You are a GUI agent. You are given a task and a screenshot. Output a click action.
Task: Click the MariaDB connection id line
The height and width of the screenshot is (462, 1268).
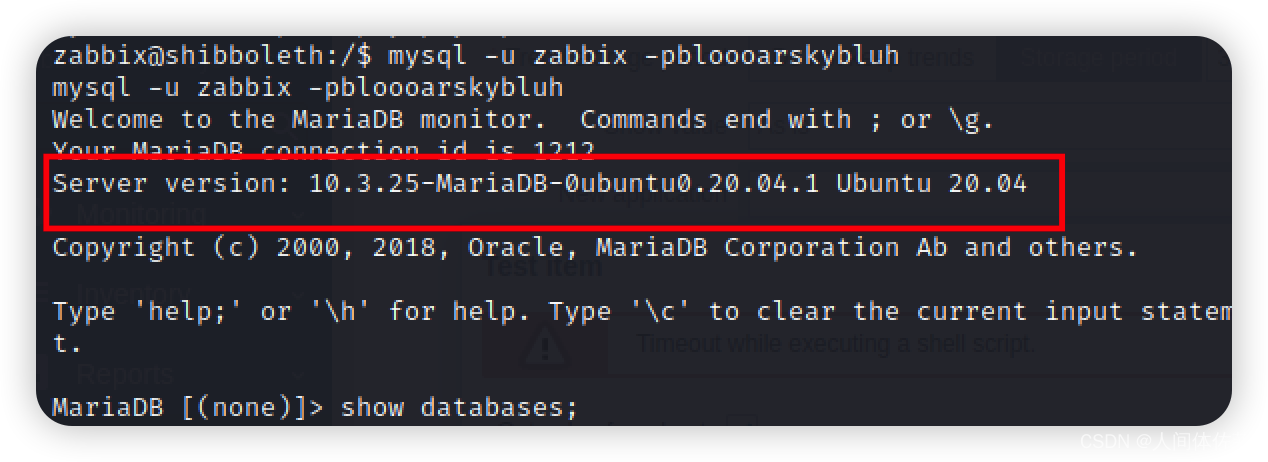(x=323, y=152)
